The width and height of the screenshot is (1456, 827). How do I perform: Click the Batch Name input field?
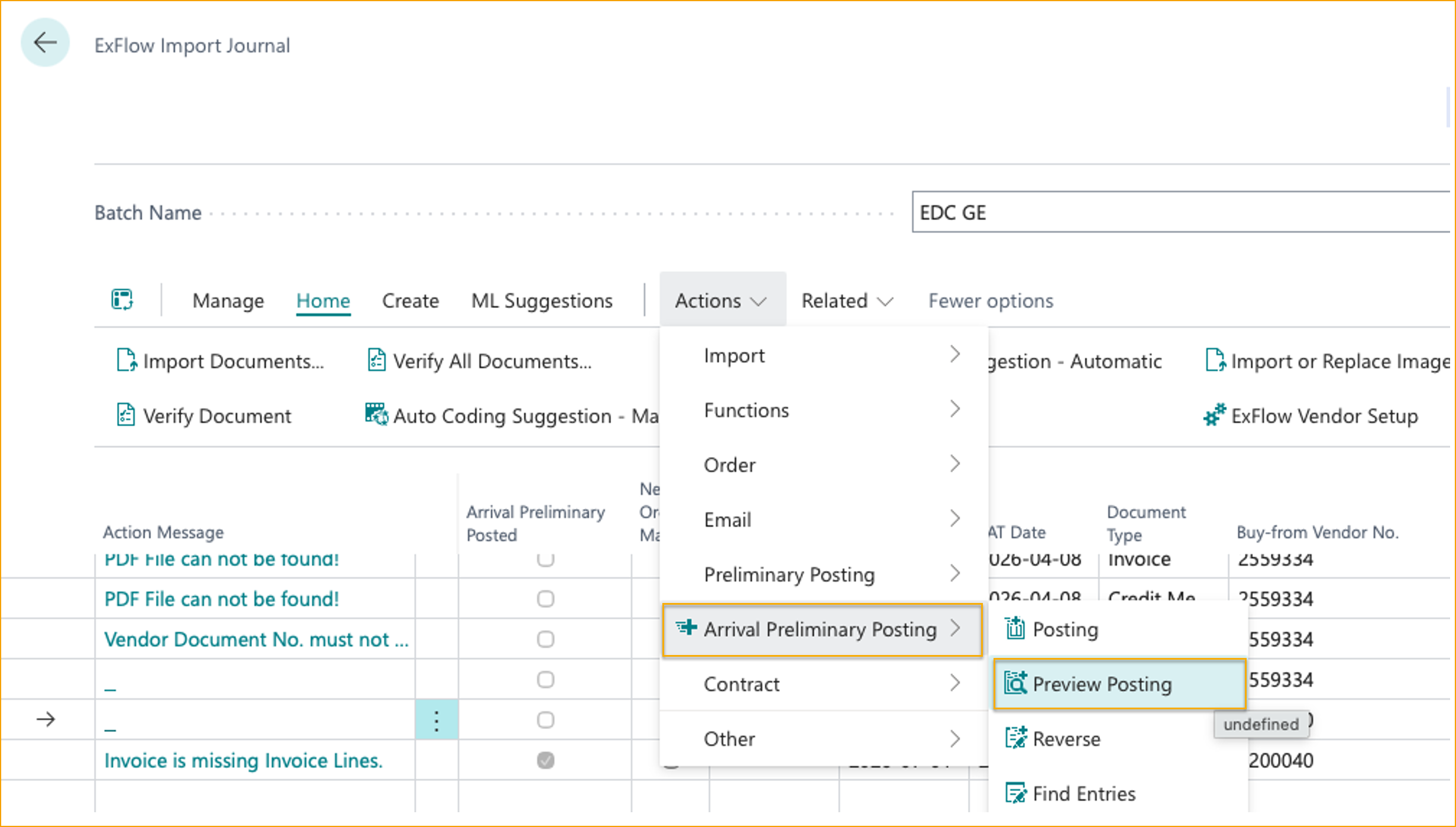click(x=1180, y=212)
